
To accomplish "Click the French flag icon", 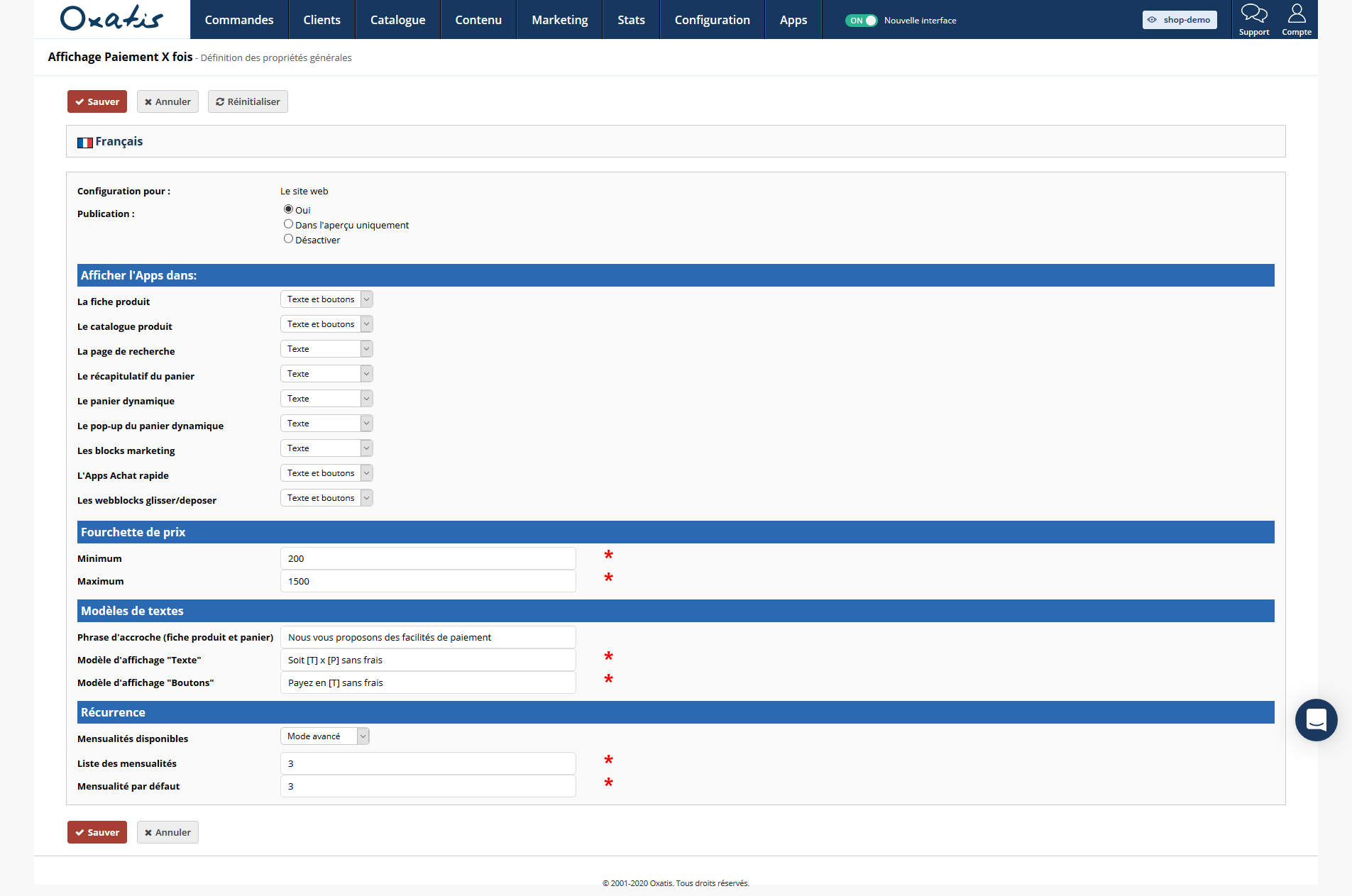I will coord(85,143).
